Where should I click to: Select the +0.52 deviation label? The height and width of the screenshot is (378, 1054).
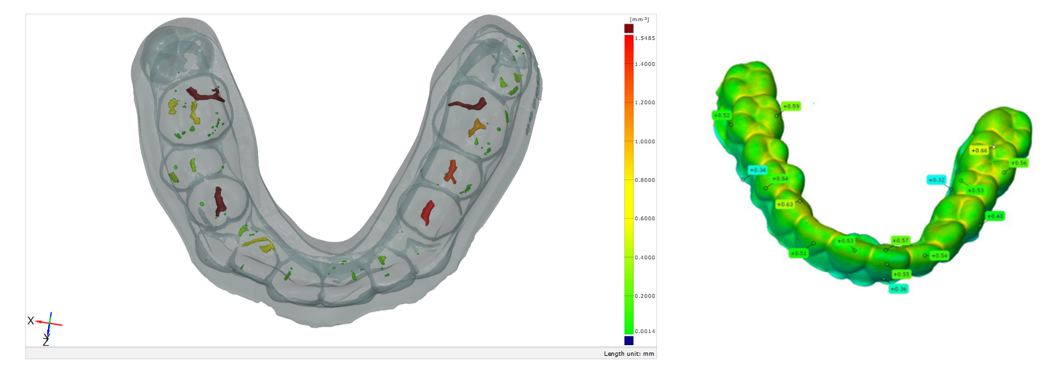pos(722,116)
